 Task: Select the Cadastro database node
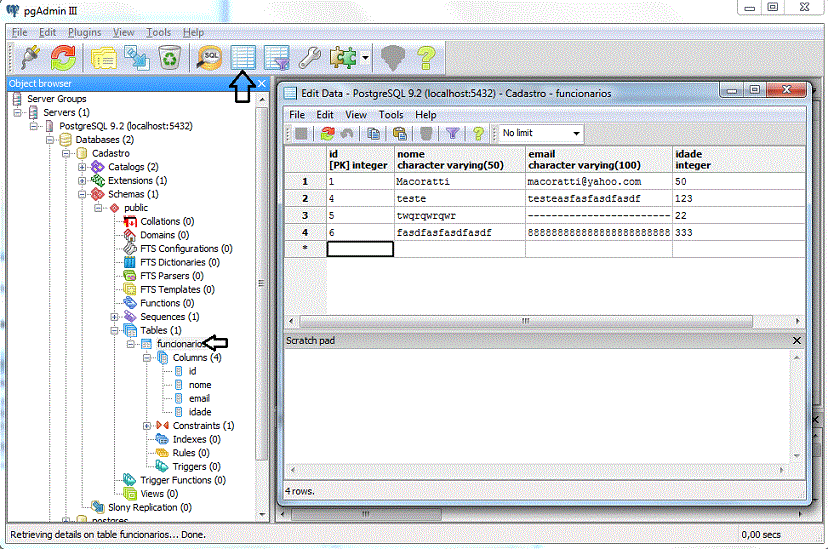pos(110,153)
